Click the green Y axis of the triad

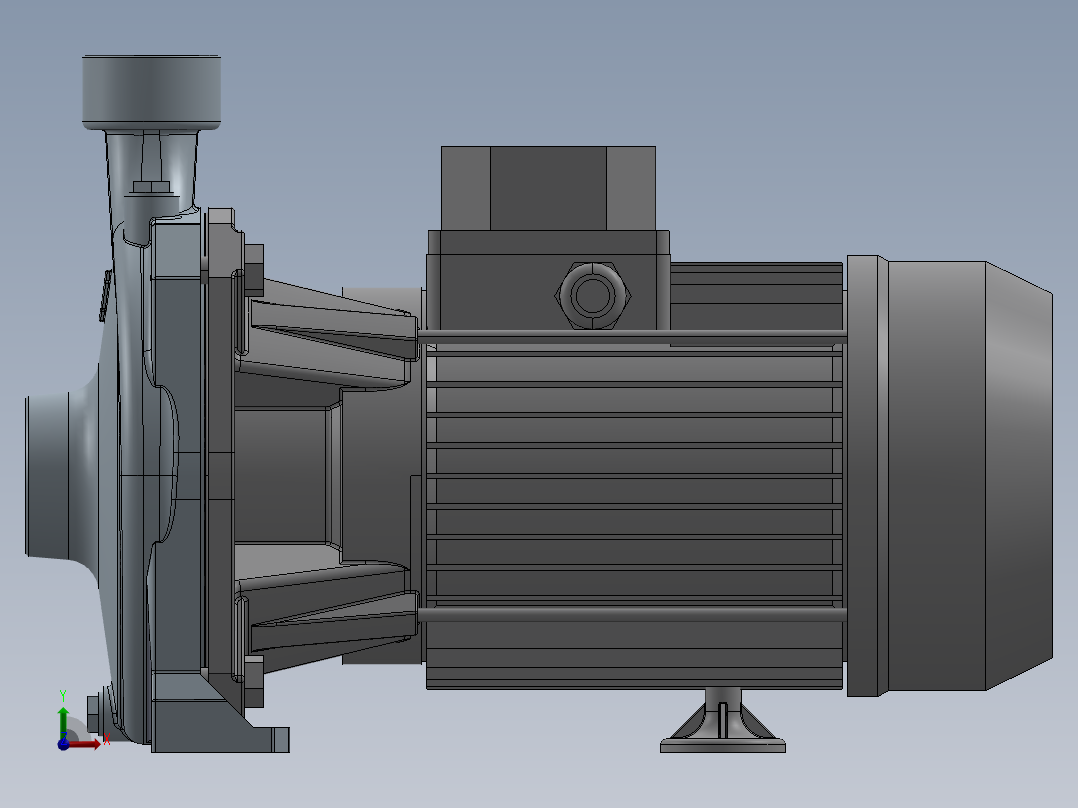pyautogui.click(x=63, y=721)
